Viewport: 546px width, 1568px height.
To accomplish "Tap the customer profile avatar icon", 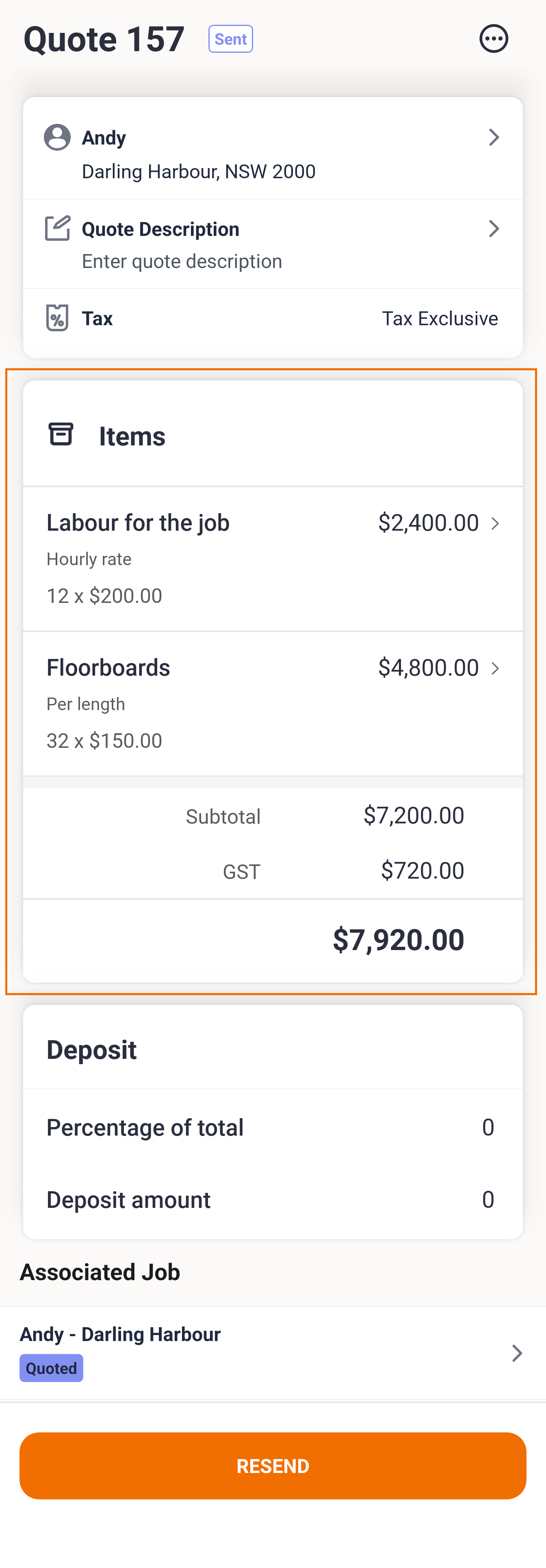I will 57,138.
